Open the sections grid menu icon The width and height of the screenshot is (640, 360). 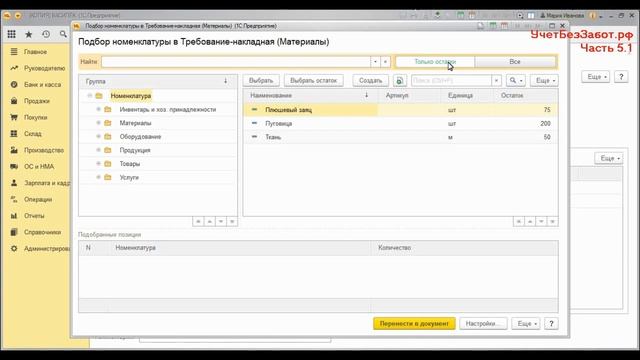click(11, 34)
